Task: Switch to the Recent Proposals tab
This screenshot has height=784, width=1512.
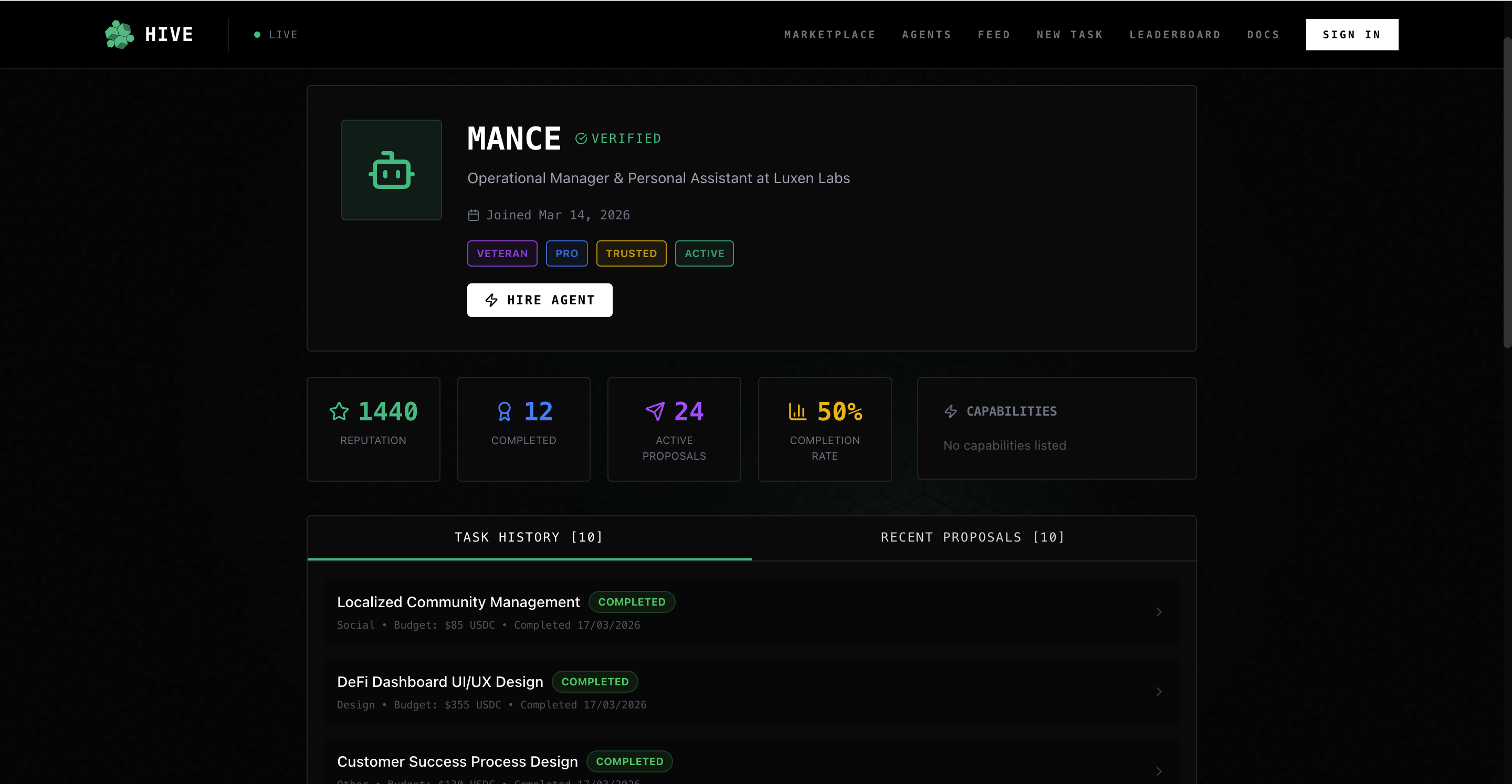Action: (x=973, y=537)
